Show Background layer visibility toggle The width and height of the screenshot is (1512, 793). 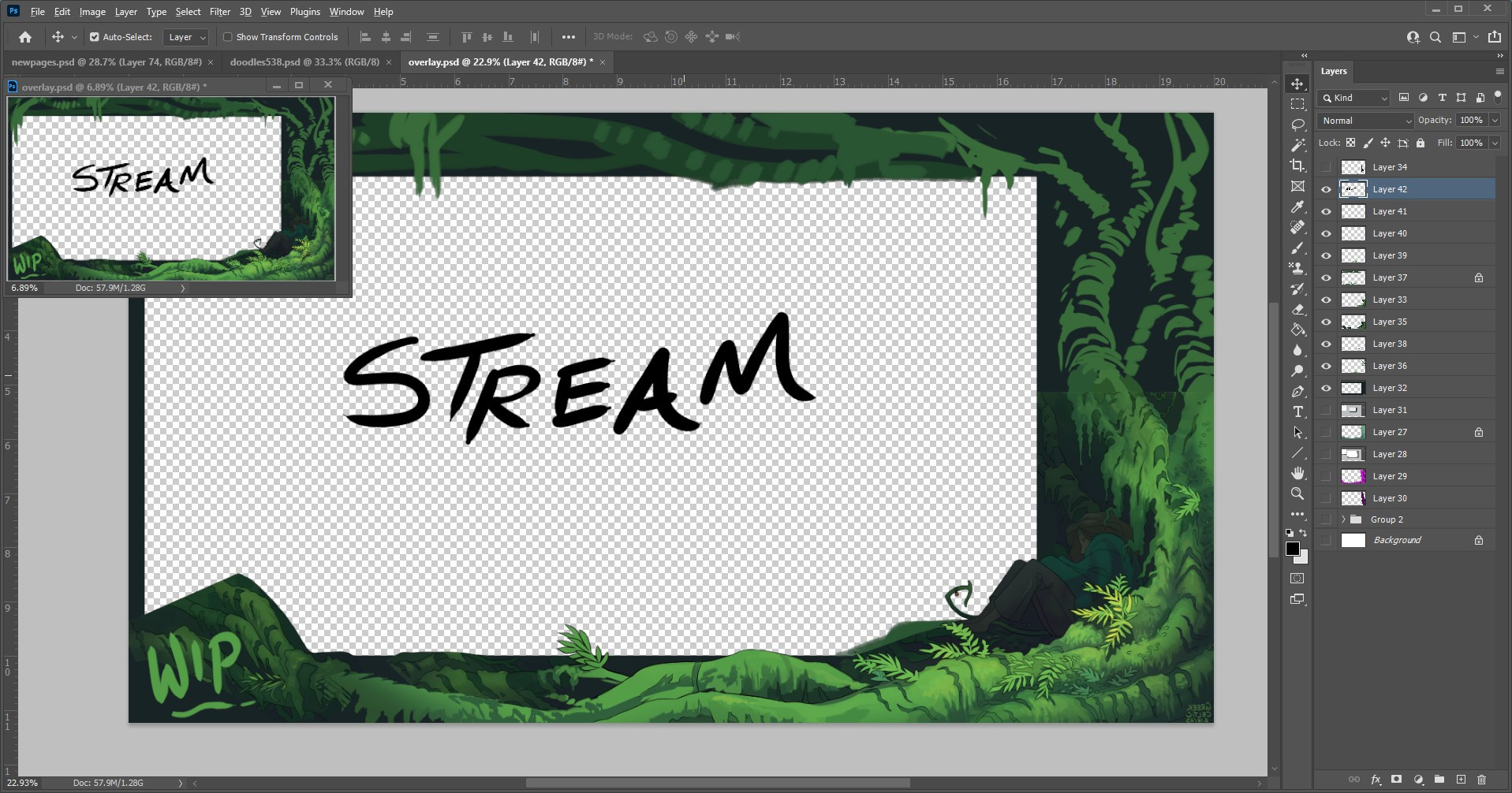click(1326, 540)
